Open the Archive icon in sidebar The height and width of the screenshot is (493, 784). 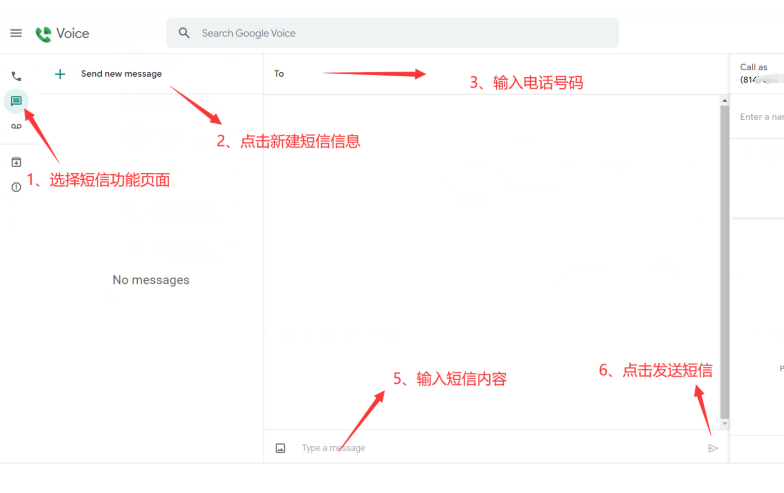point(16,162)
